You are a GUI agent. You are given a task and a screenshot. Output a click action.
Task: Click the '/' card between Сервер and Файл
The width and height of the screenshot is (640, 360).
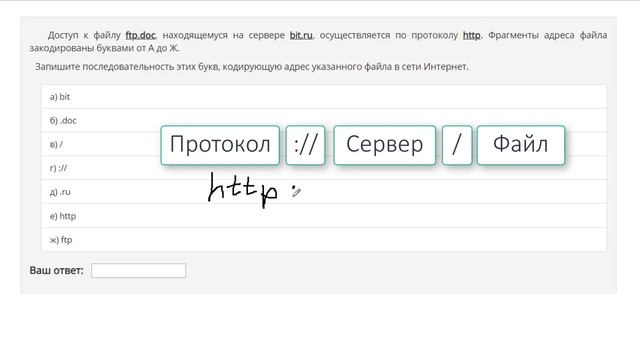pos(457,145)
